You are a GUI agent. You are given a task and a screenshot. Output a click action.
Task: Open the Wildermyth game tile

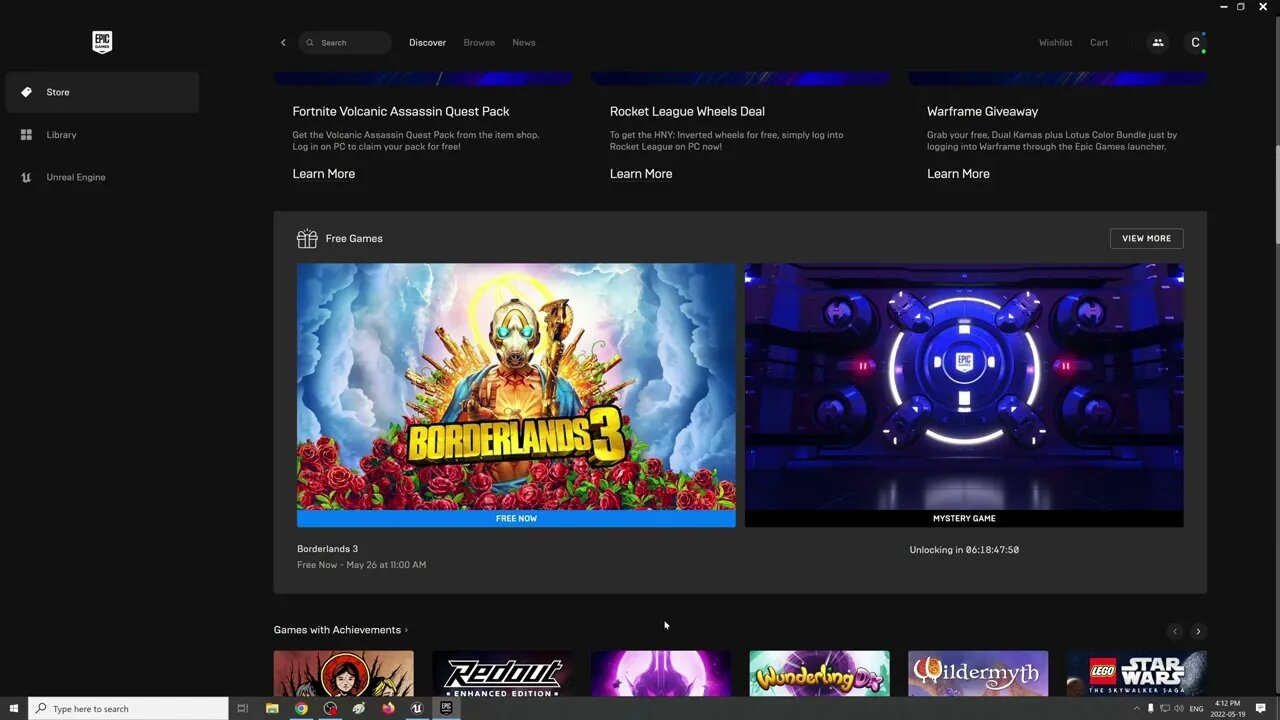[x=978, y=674]
